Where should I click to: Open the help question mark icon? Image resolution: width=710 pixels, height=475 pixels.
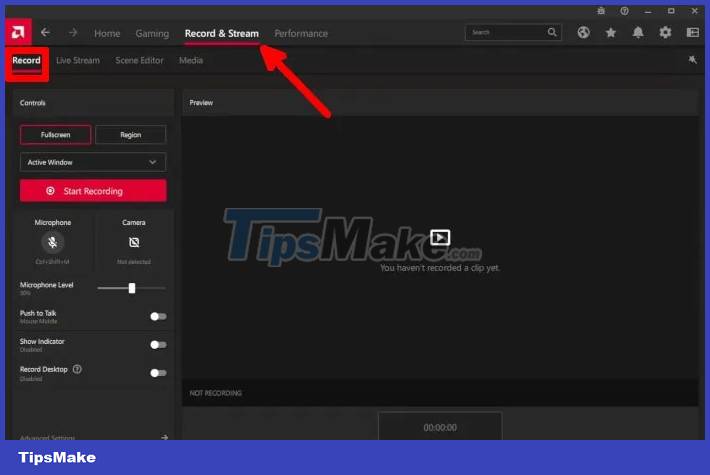point(624,11)
